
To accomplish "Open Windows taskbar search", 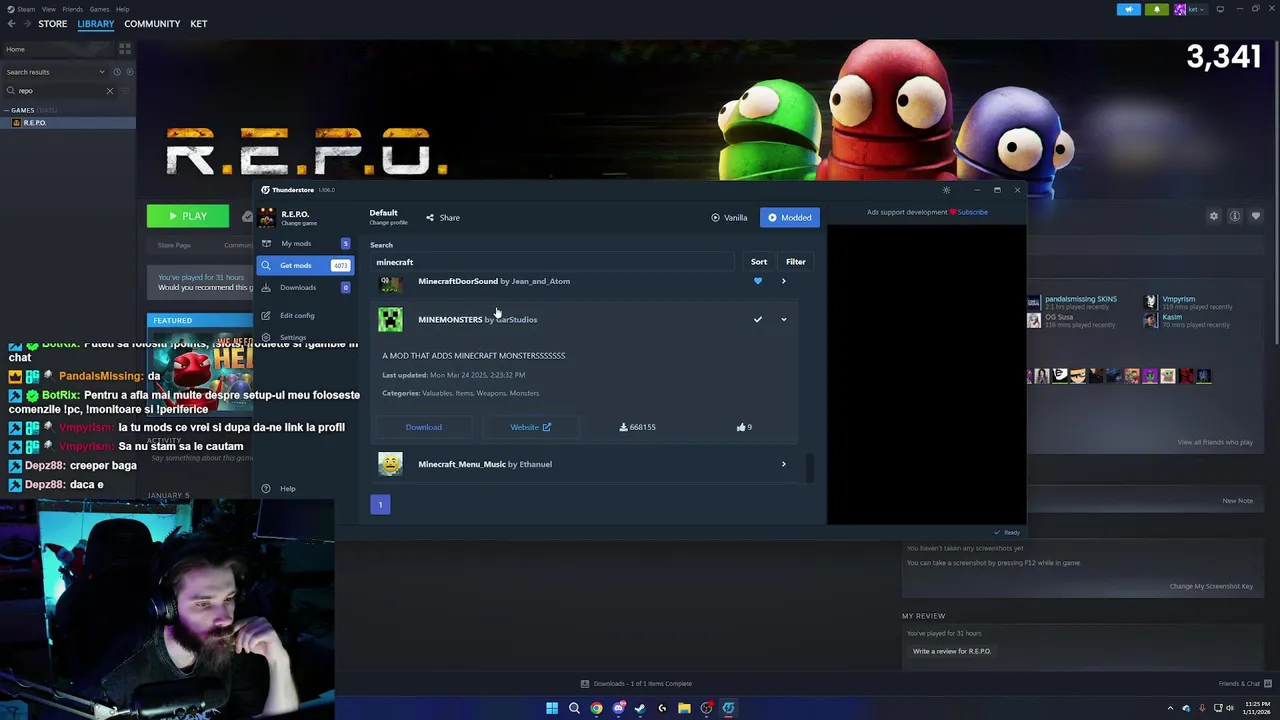I will 574,708.
